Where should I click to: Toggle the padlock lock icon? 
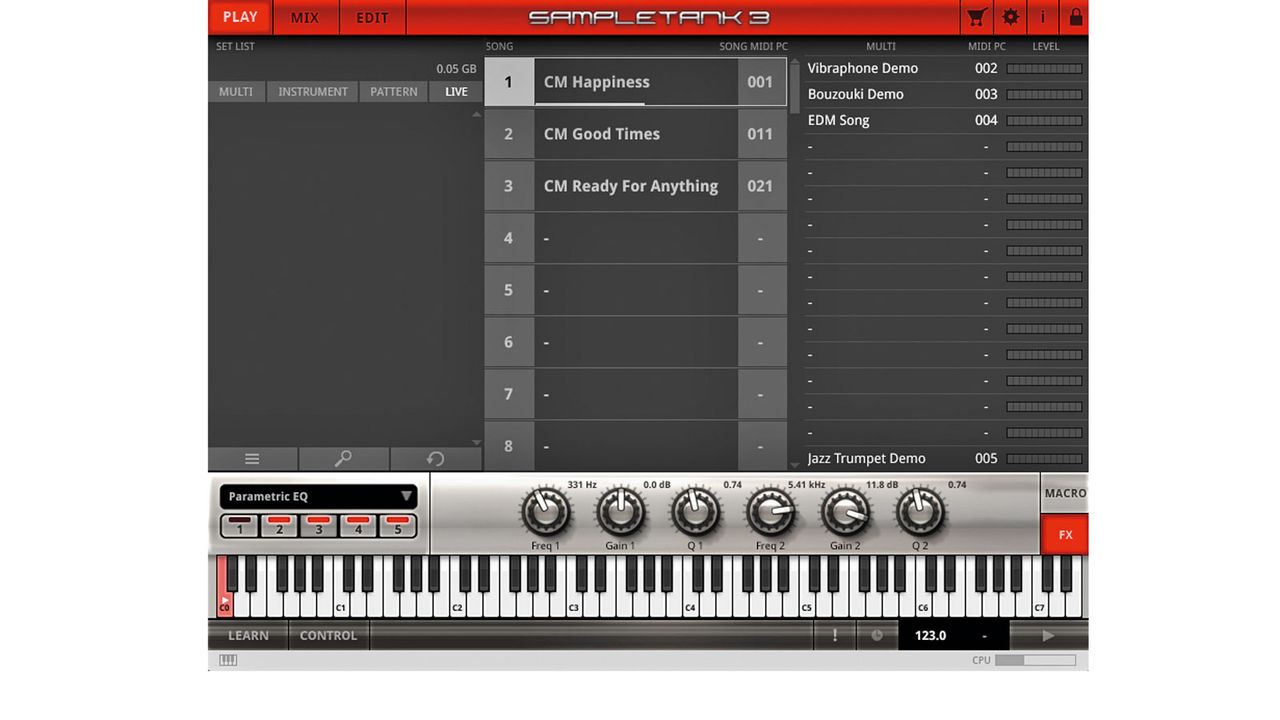pyautogui.click(x=1075, y=17)
